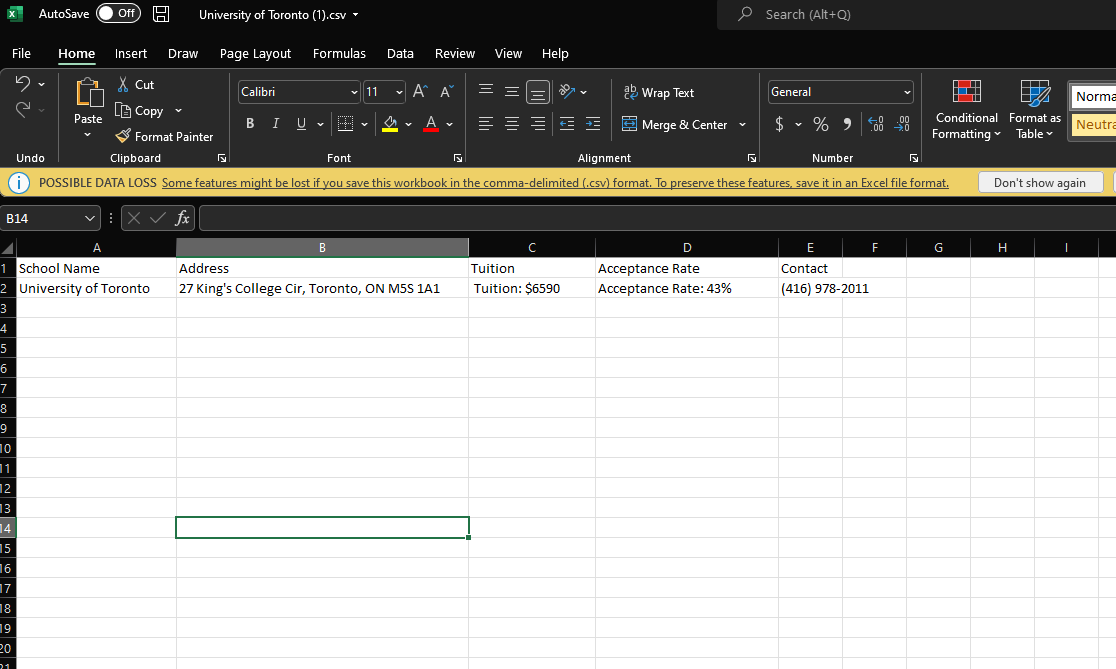The image size is (1116, 669).
Task: Click Increase Decimal icon
Action: pyautogui.click(x=876, y=125)
